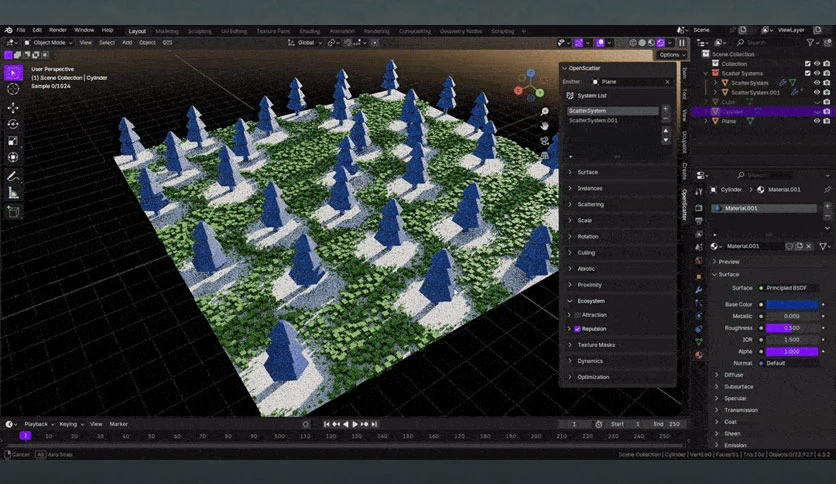Image resolution: width=836 pixels, height=484 pixels.
Task: Activate the Transform tool
Action: click(x=13, y=157)
